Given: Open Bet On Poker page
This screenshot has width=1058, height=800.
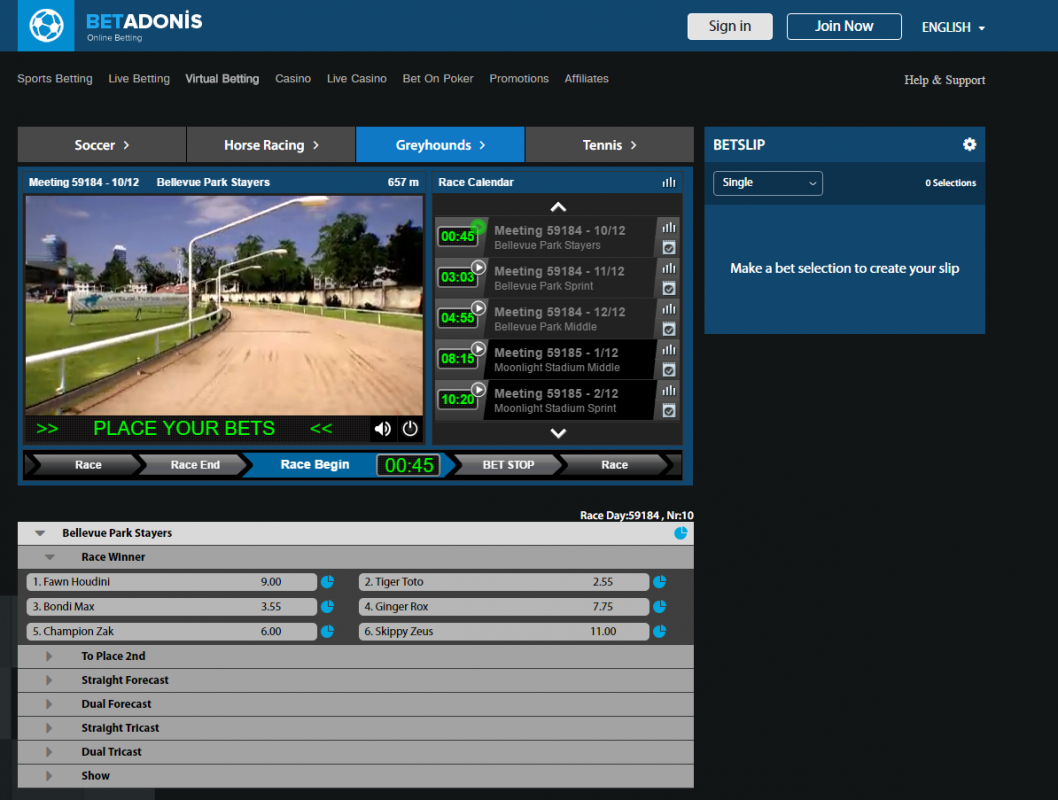Looking at the screenshot, I should [438, 79].
